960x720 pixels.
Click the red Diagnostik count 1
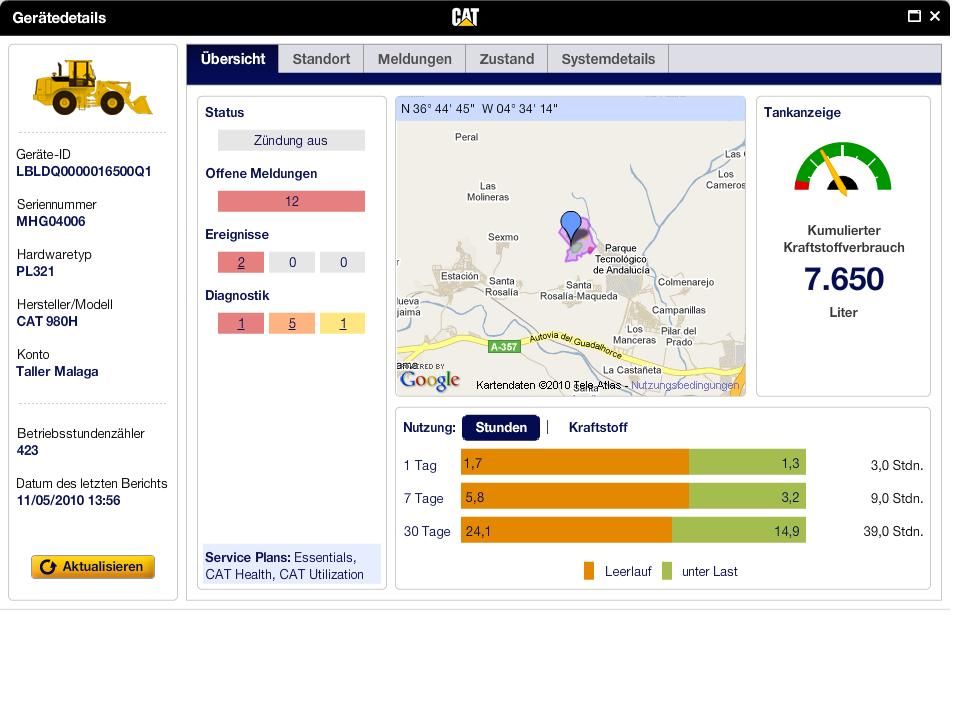pos(241,323)
